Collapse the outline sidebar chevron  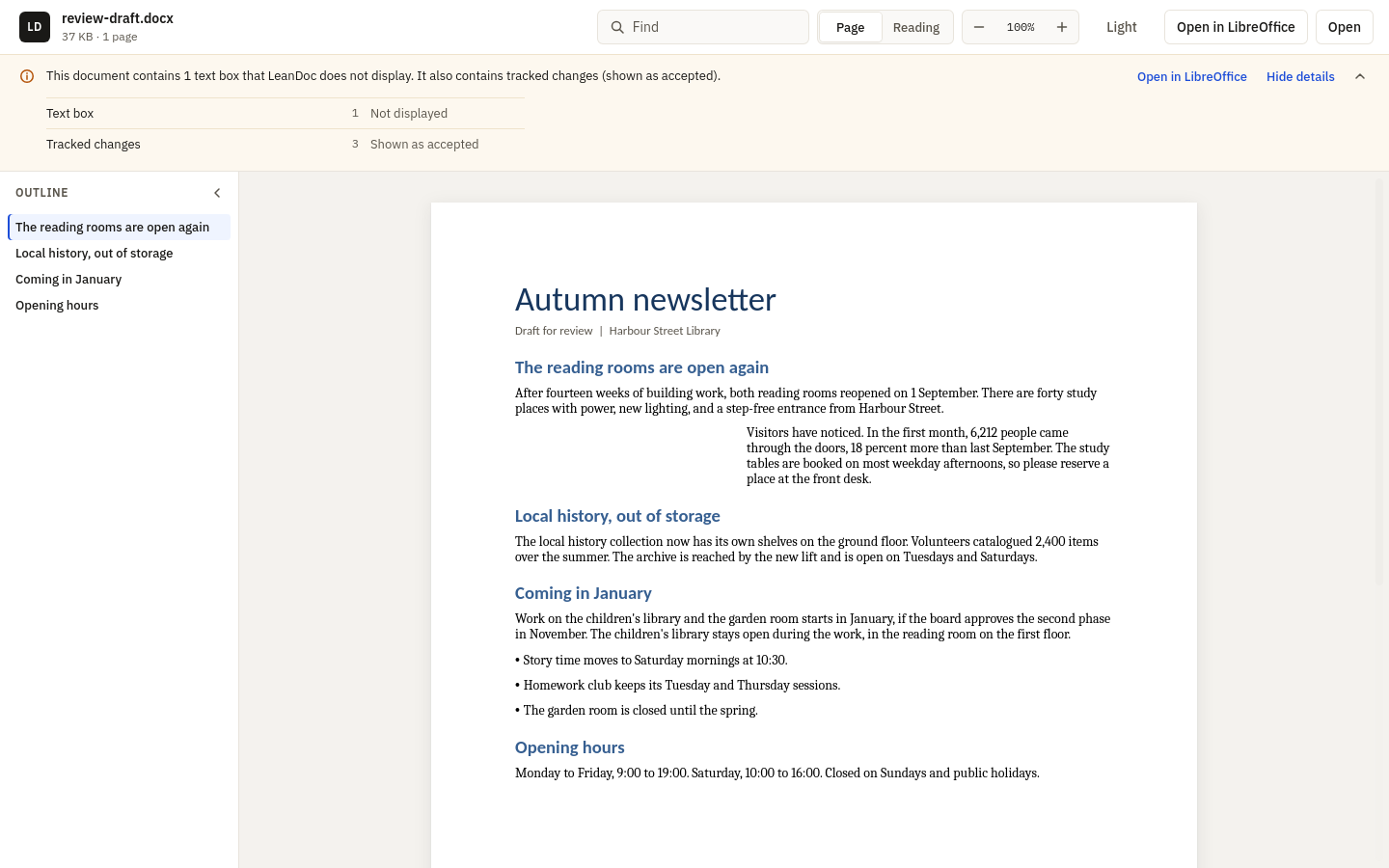(217, 193)
